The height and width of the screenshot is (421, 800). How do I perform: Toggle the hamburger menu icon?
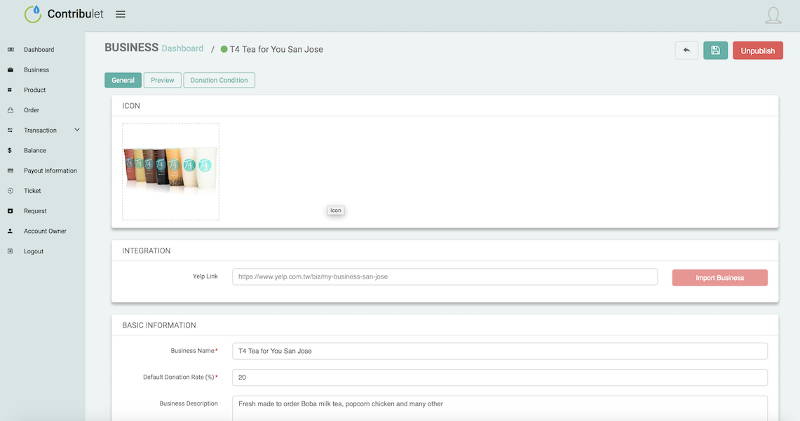(x=120, y=14)
